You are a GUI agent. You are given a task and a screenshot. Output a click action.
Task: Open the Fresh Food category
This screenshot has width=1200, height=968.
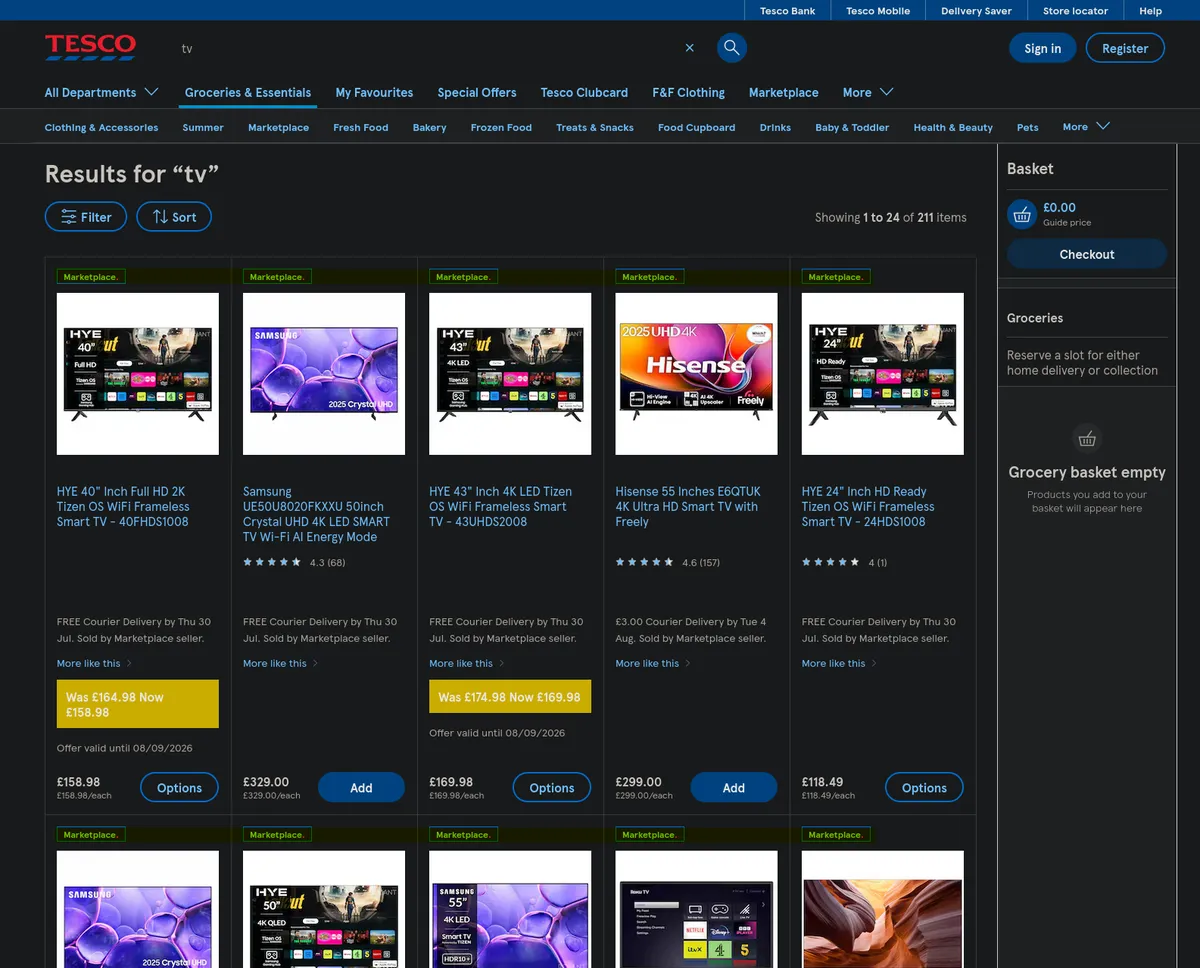click(x=360, y=127)
